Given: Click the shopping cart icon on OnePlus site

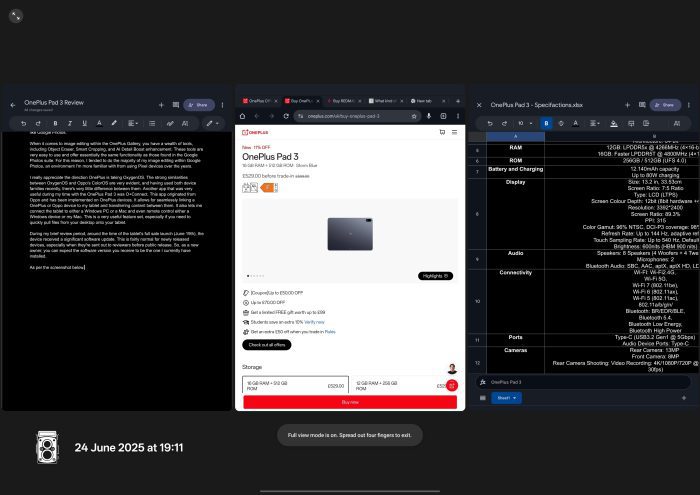Looking at the screenshot, I should click(x=441, y=131).
